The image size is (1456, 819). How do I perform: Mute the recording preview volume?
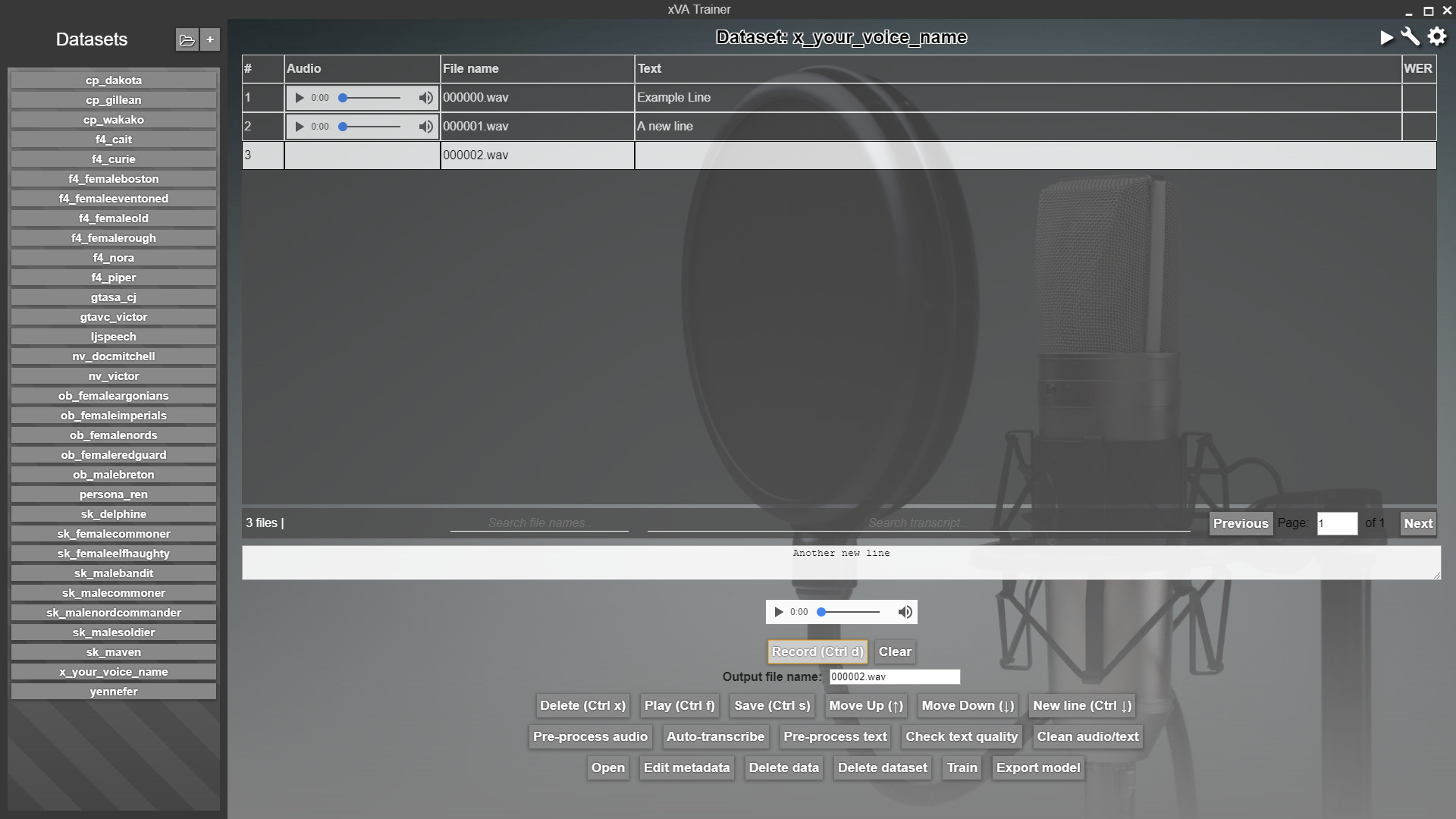click(904, 612)
